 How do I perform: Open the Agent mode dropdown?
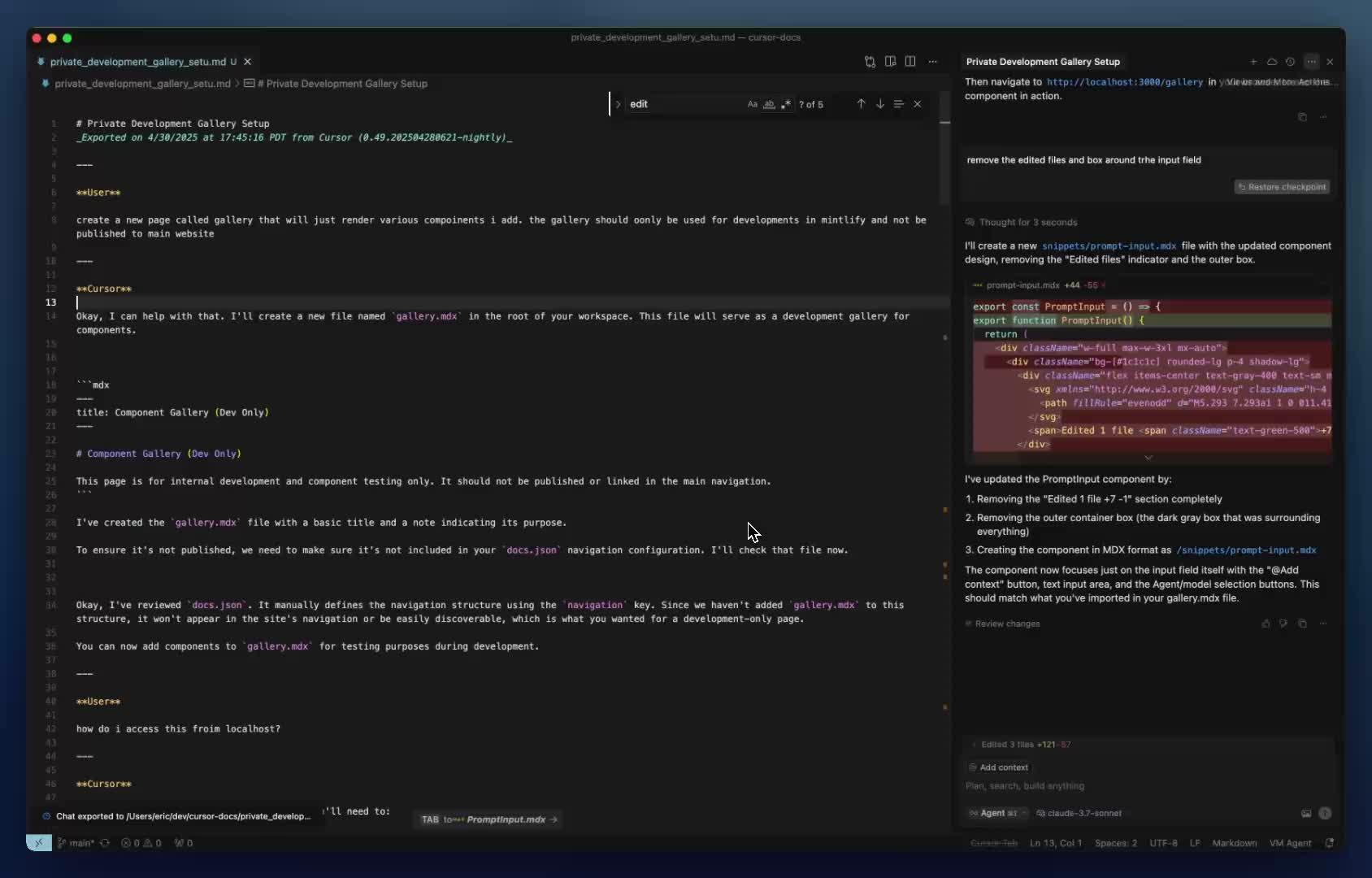pyautogui.click(x=996, y=813)
